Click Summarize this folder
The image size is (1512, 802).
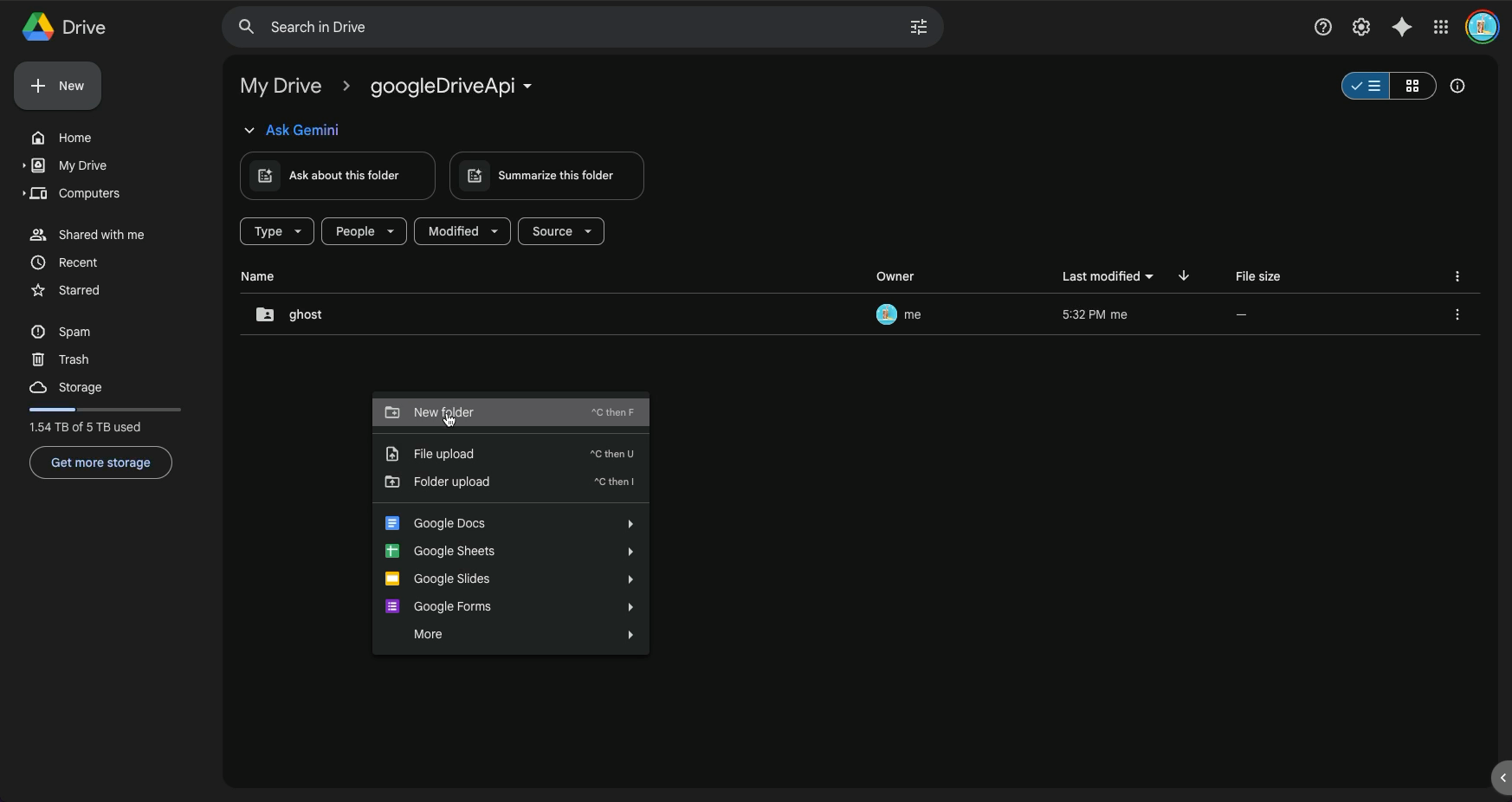(x=546, y=176)
